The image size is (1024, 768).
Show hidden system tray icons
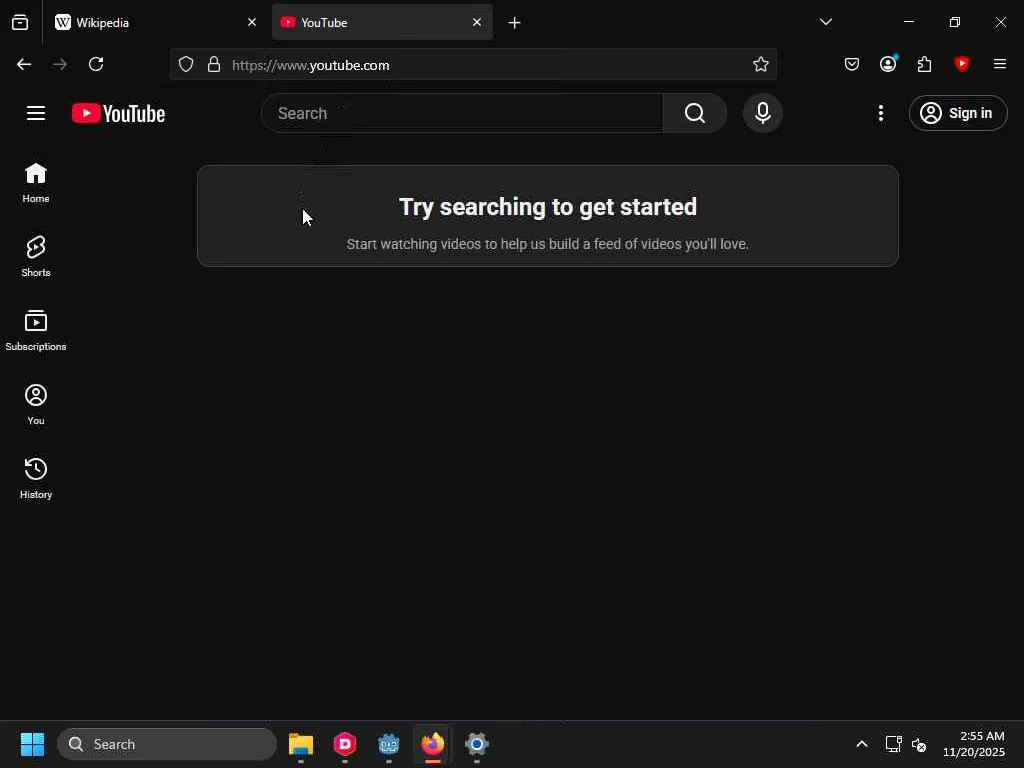point(861,744)
